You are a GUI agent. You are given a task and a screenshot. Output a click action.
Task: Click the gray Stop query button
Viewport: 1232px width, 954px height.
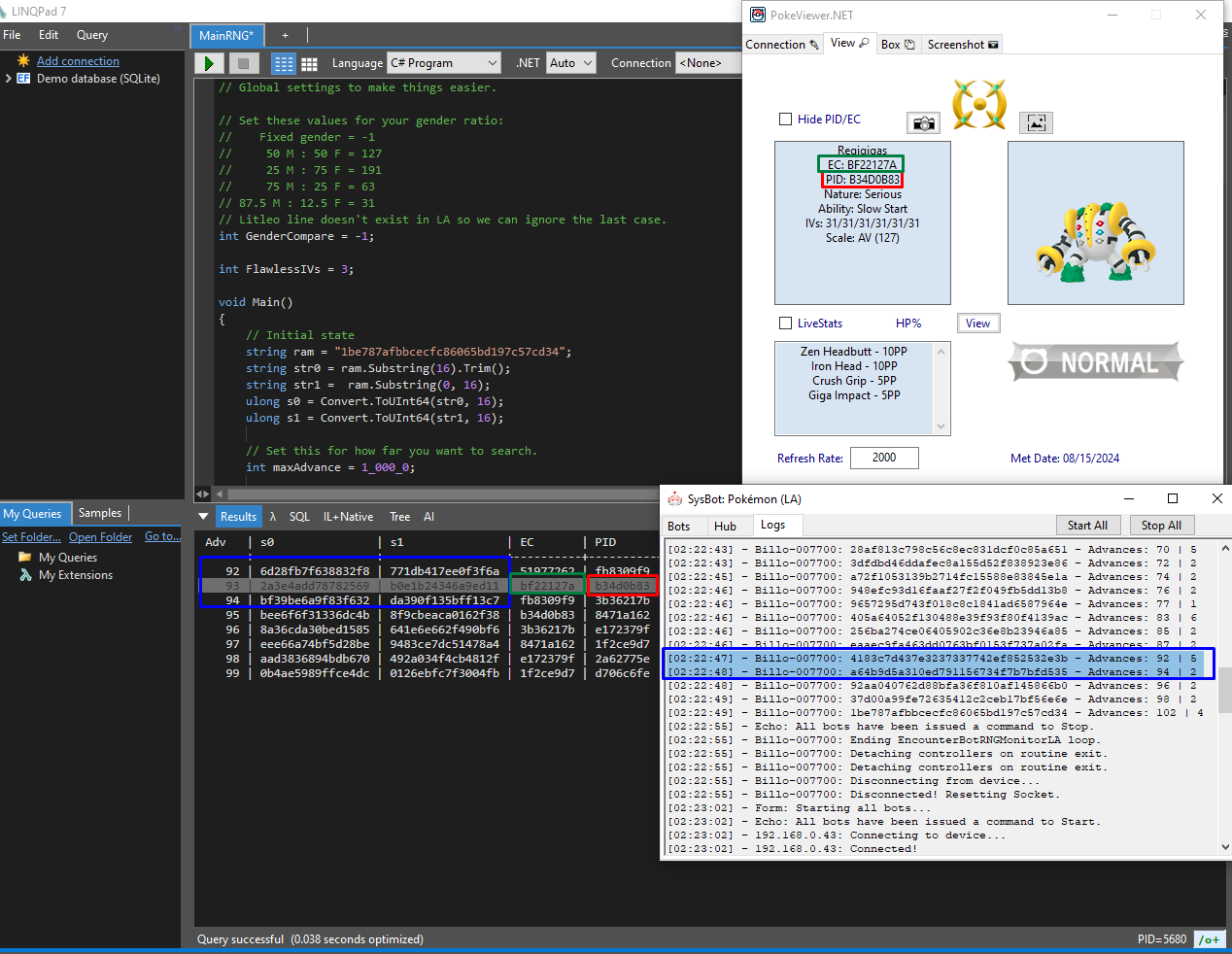click(x=243, y=63)
